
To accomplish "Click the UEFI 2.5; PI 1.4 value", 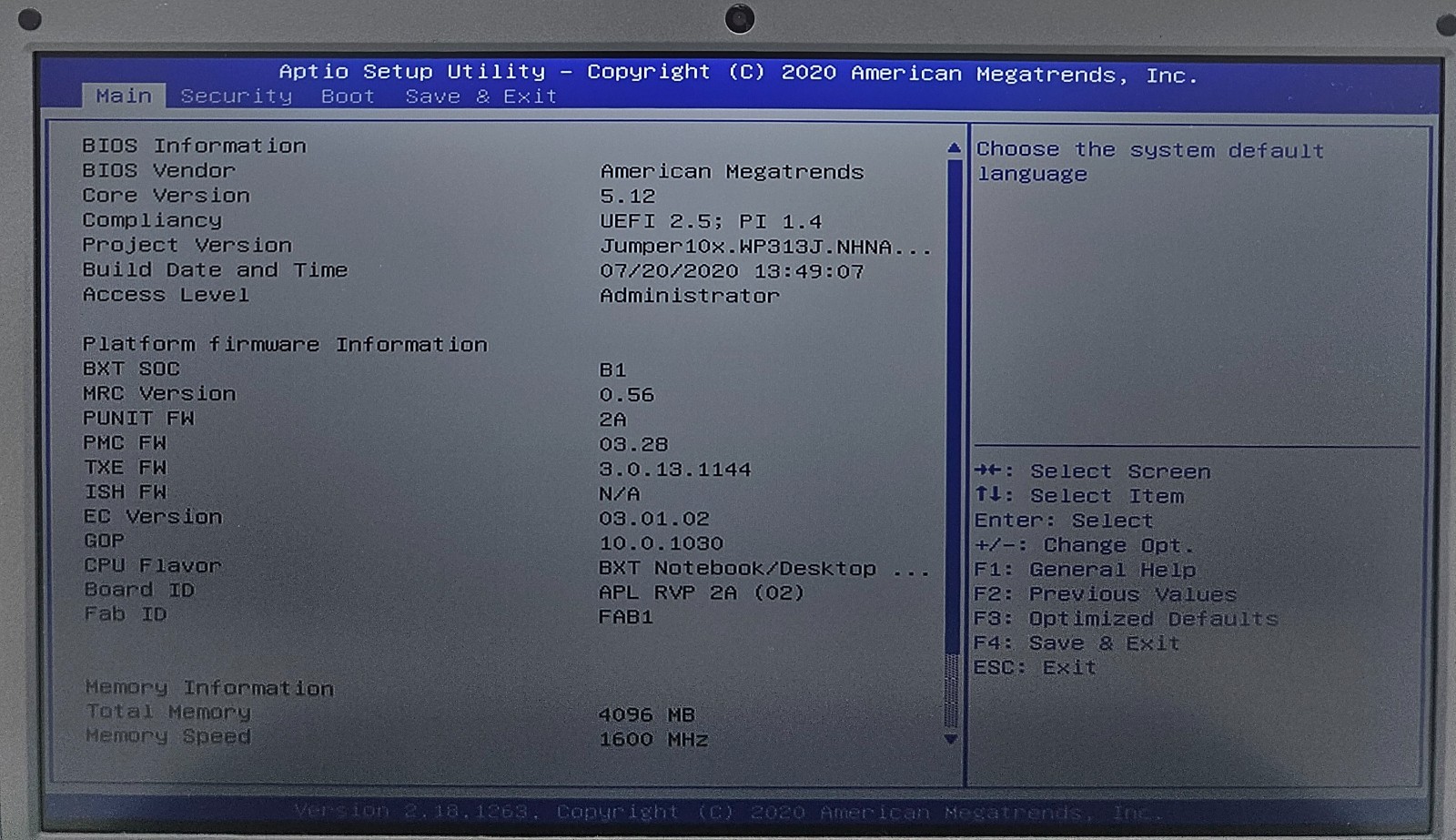I will [x=711, y=221].
